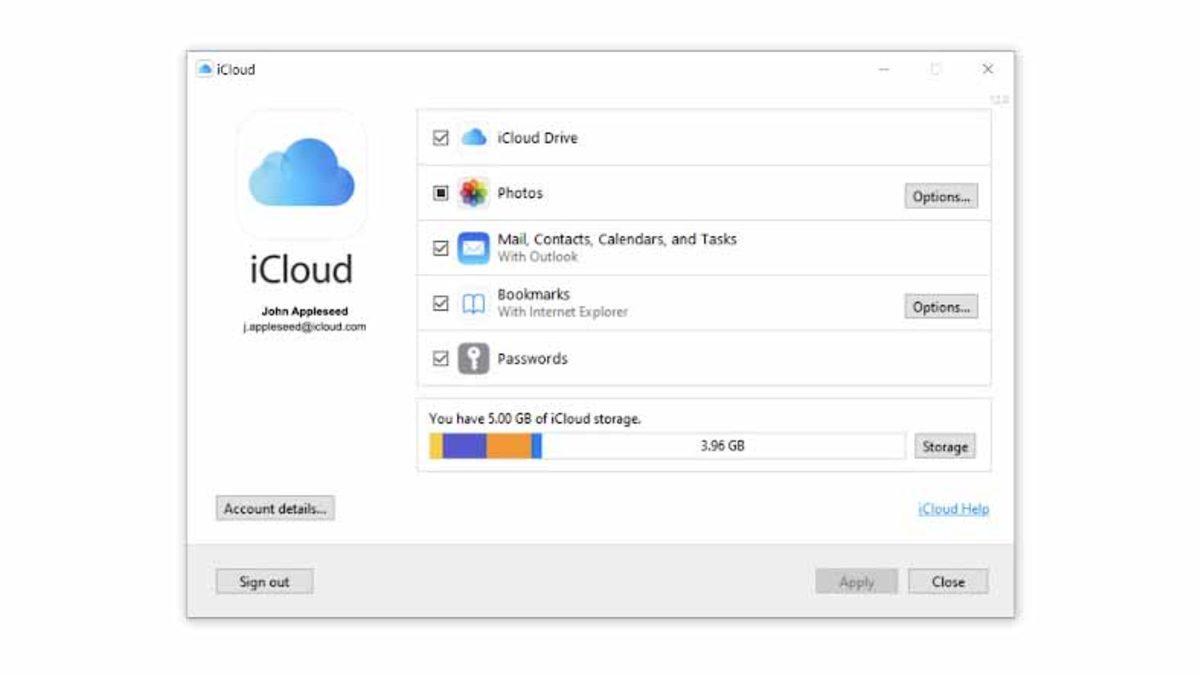Click the iCloud storage usage bar
The width and height of the screenshot is (1200, 675).
tap(670, 444)
